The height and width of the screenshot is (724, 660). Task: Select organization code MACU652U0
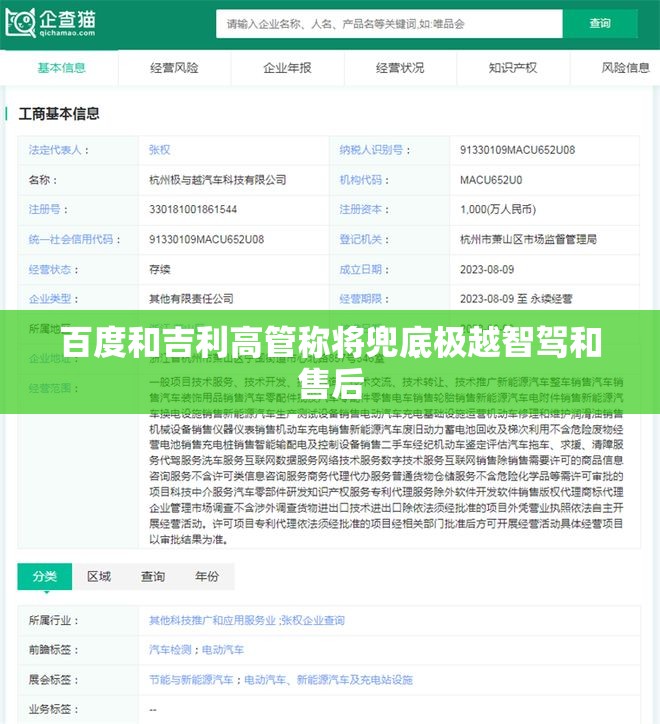pos(491,180)
